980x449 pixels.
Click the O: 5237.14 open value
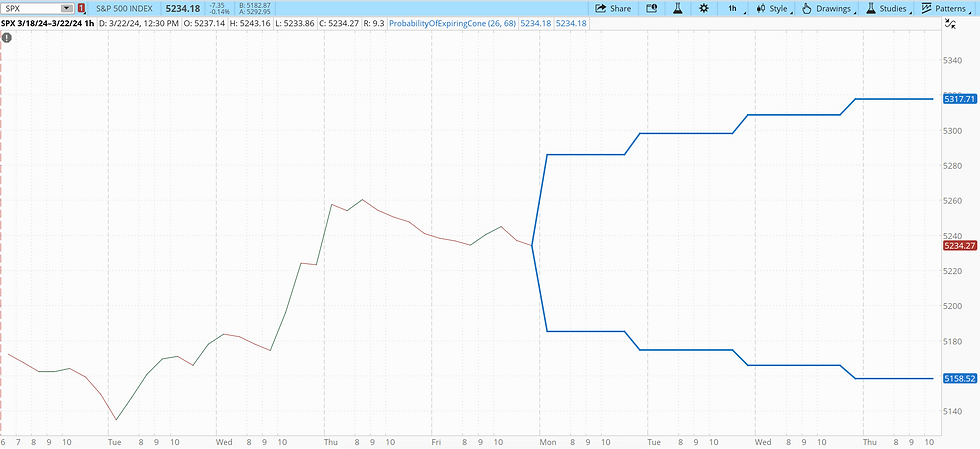coord(204,23)
